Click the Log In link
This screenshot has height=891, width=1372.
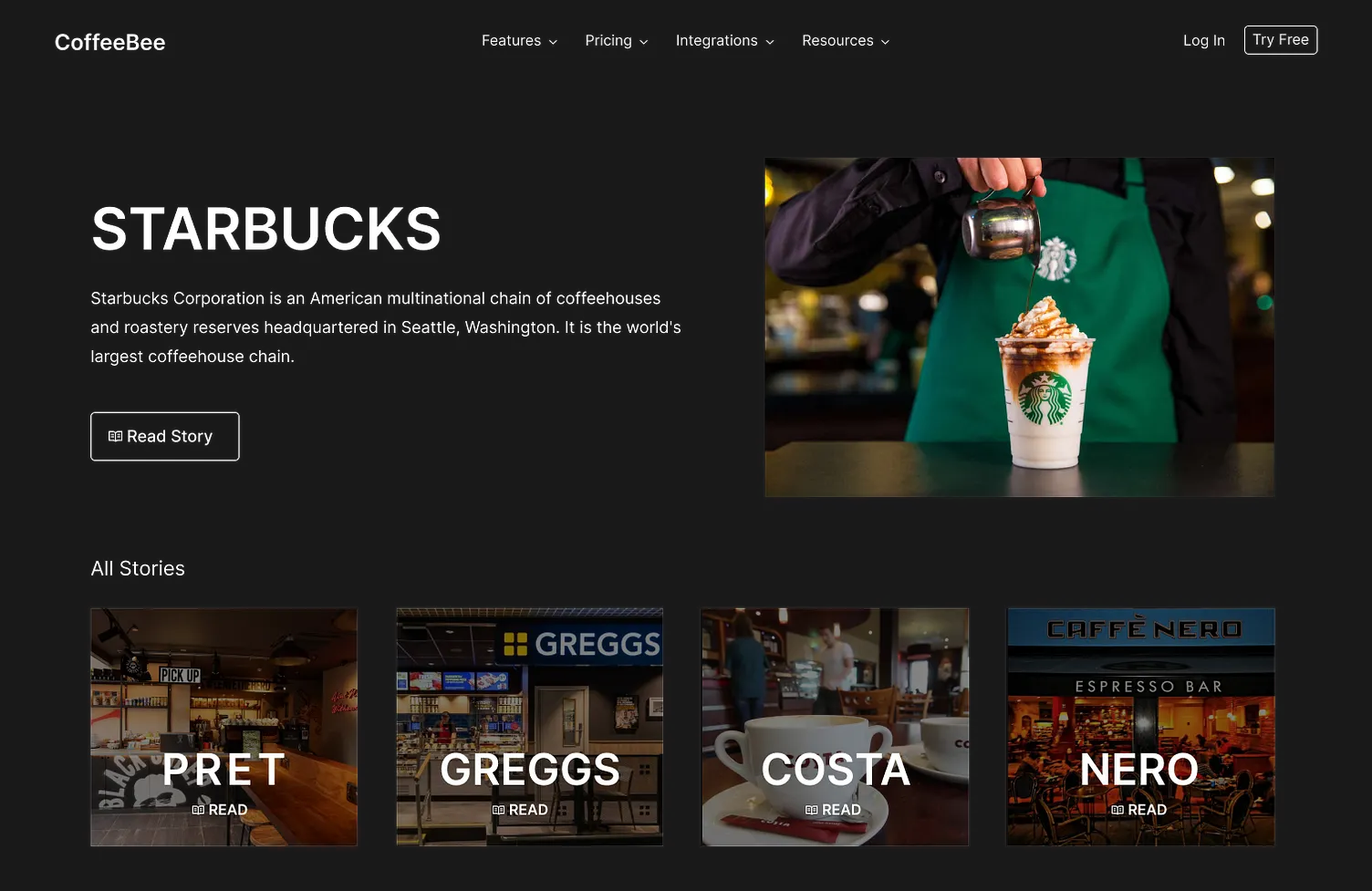pos(1204,41)
